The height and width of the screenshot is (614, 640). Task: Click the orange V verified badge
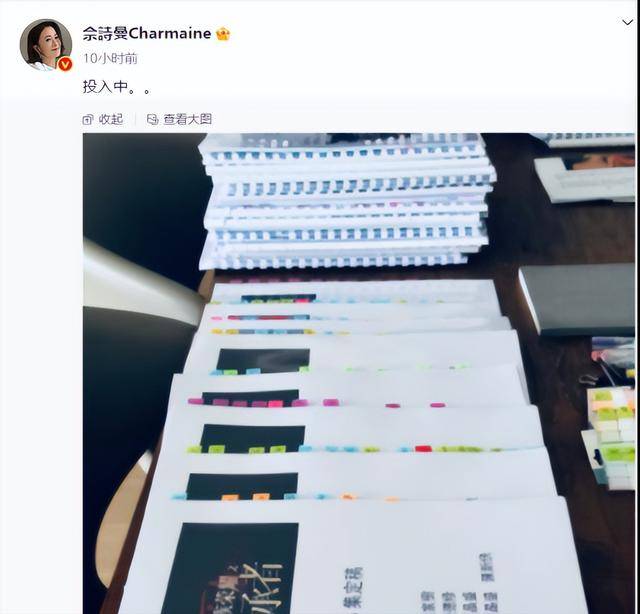65,64
